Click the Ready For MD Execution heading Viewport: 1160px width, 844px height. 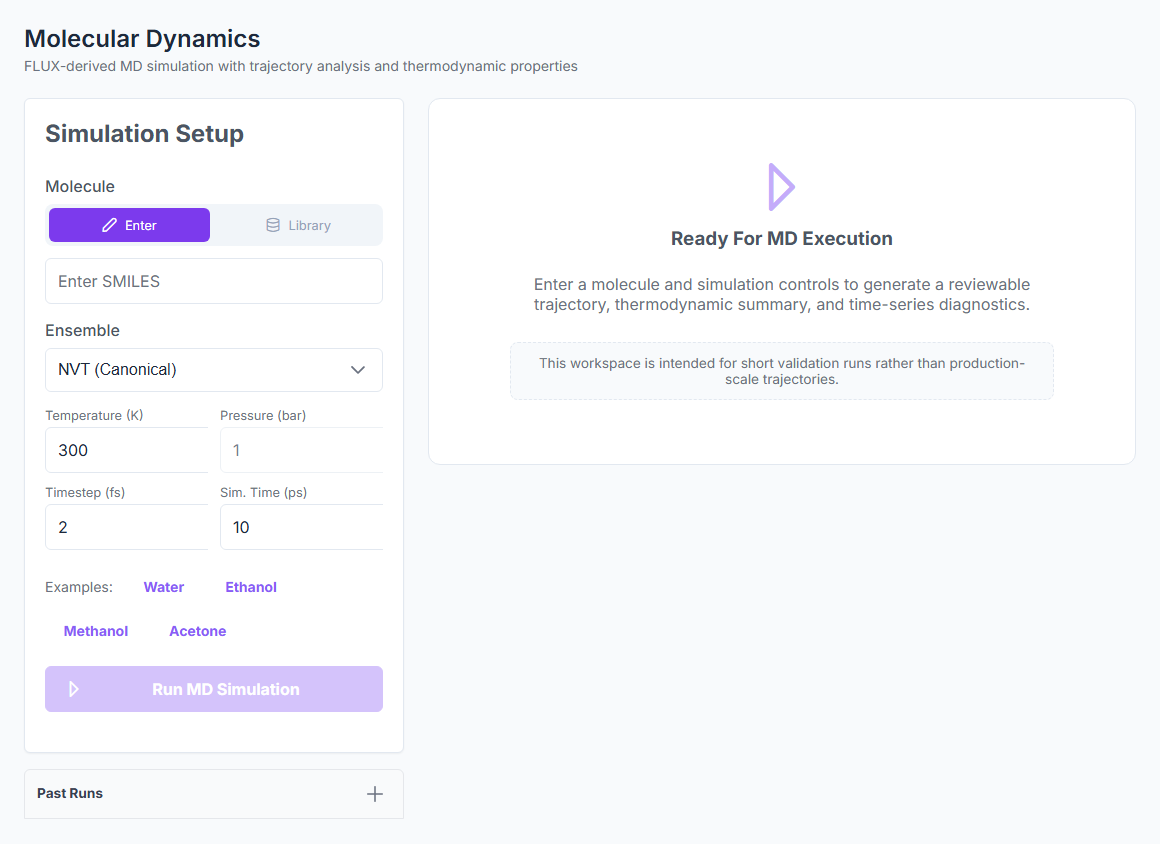coord(781,238)
